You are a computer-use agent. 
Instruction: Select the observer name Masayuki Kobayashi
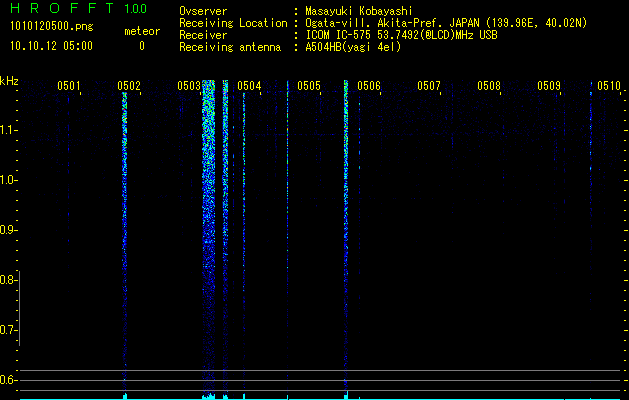pos(359,11)
